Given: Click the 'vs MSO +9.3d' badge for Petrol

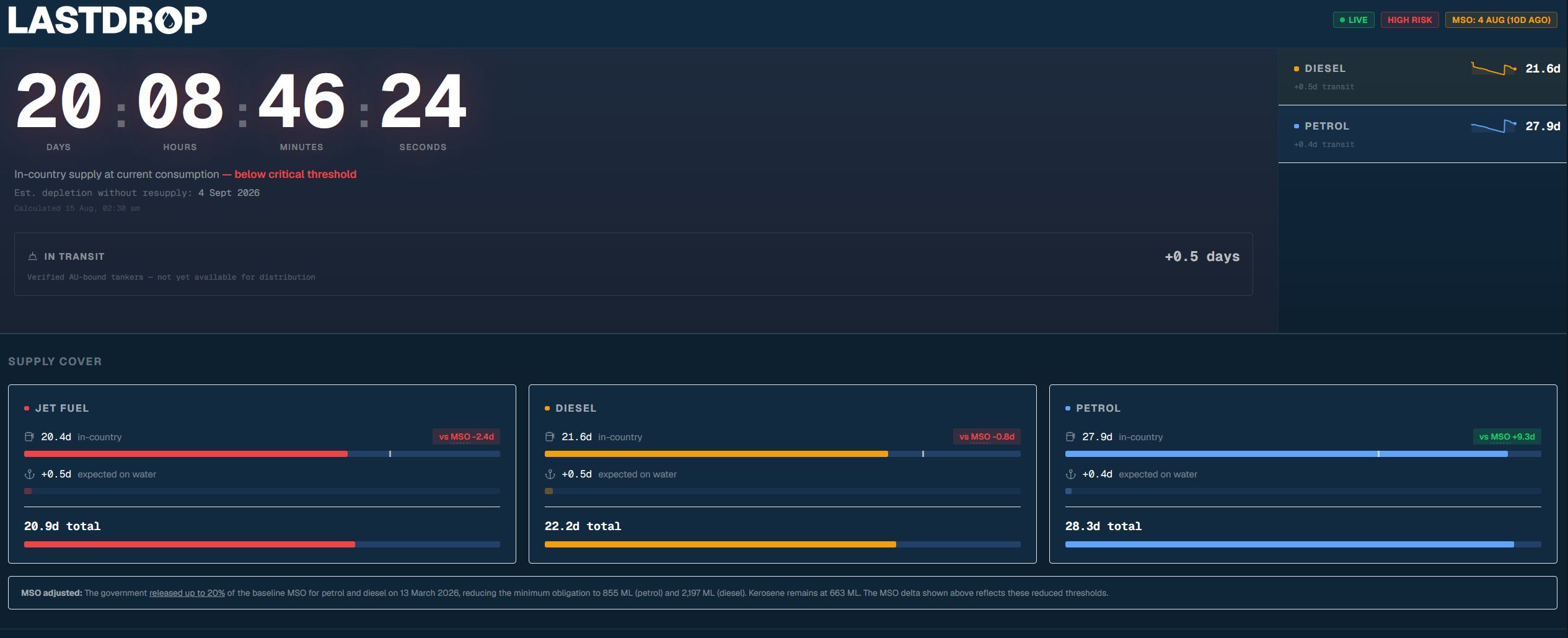Looking at the screenshot, I should pyautogui.click(x=1507, y=437).
